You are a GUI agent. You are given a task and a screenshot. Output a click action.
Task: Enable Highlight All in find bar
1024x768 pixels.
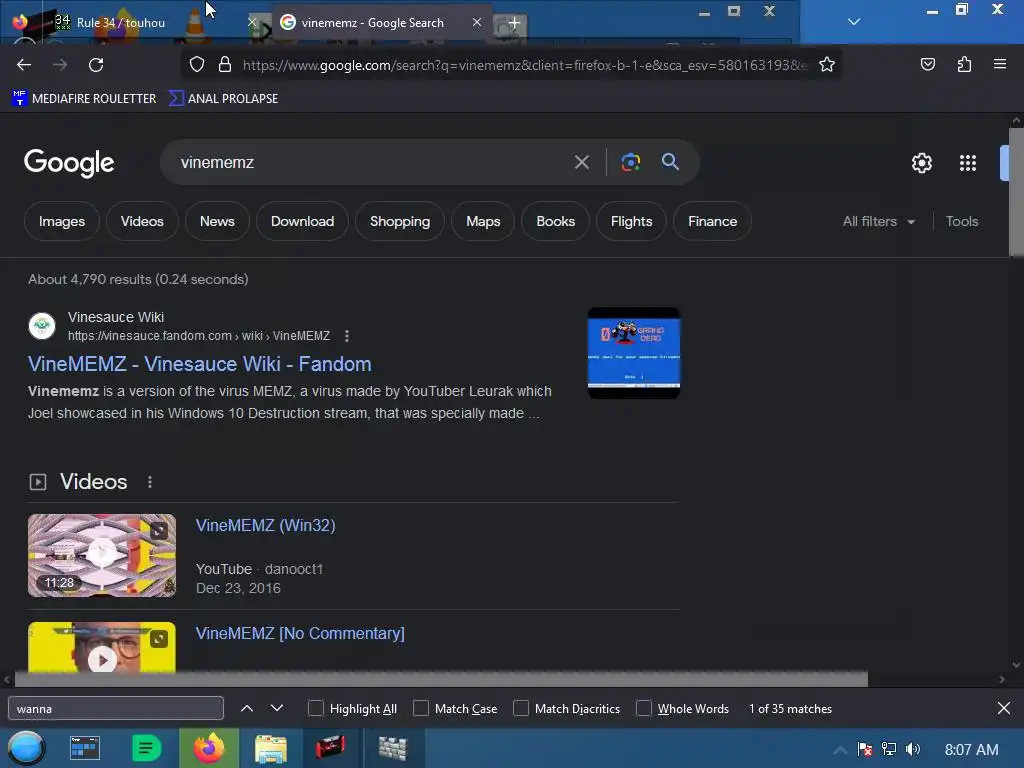coord(315,708)
